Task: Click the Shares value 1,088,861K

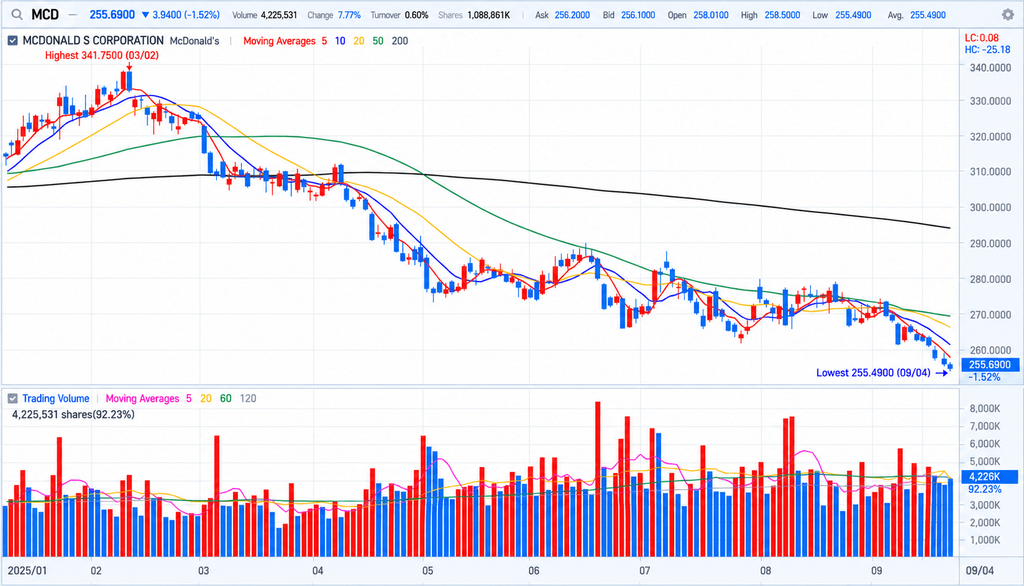Action: (x=488, y=14)
